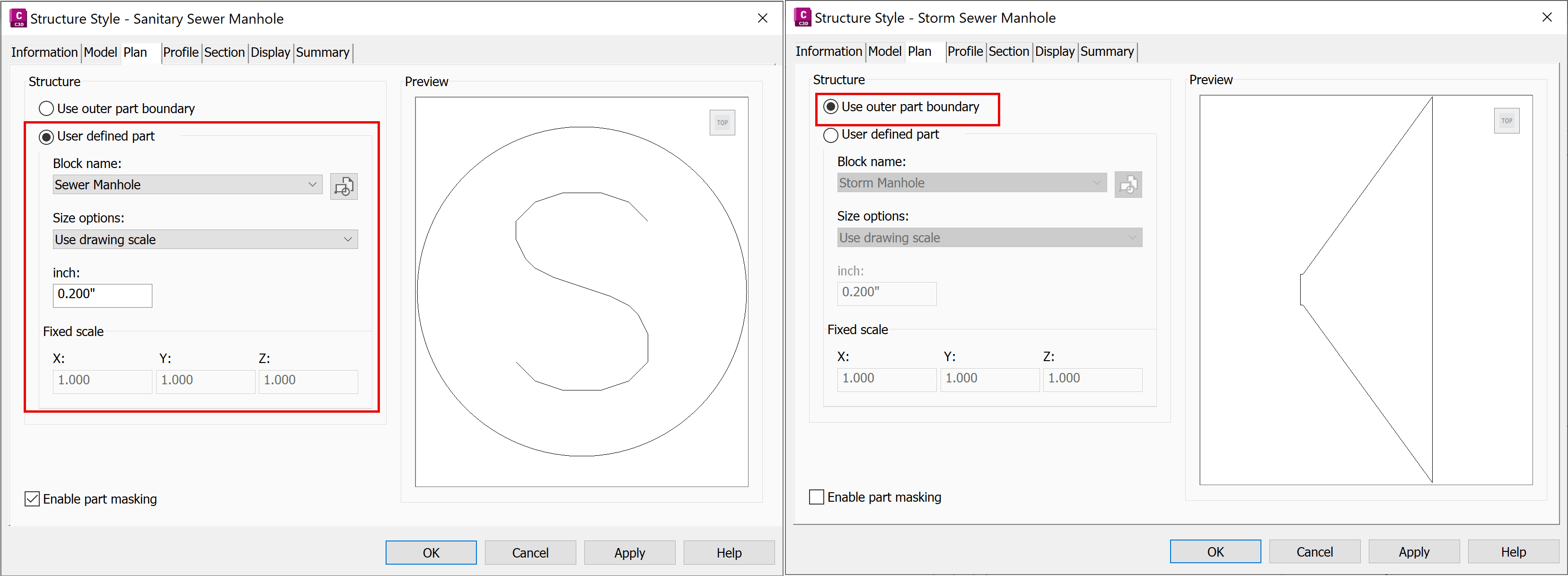This screenshot has width=1568, height=576.
Task: Open the Display tab in Sanitary dialog
Action: (x=270, y=53)
